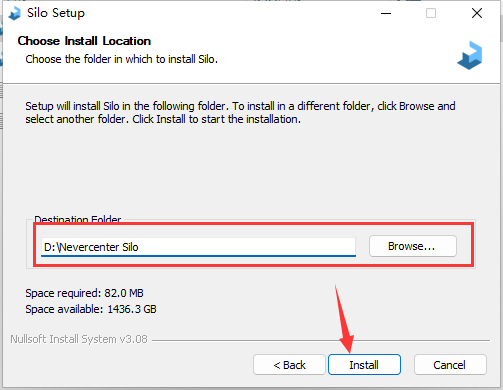Image resolution: width=503 pixels, height=390 pixels.
Task: Click inside the Destination Folder path field
Action: tap(198, 247)
